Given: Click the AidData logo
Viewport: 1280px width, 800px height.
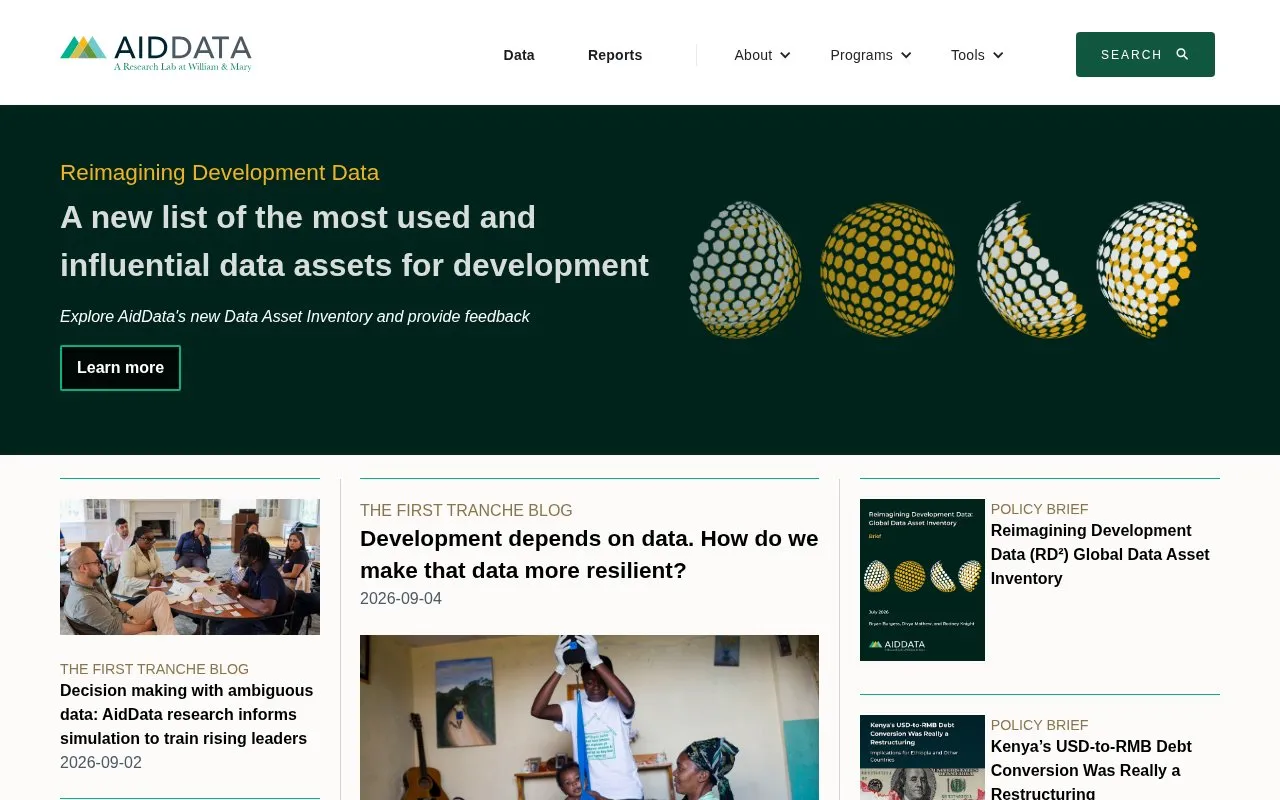Looking at the screenshot, I should click(x=156, y=54).
